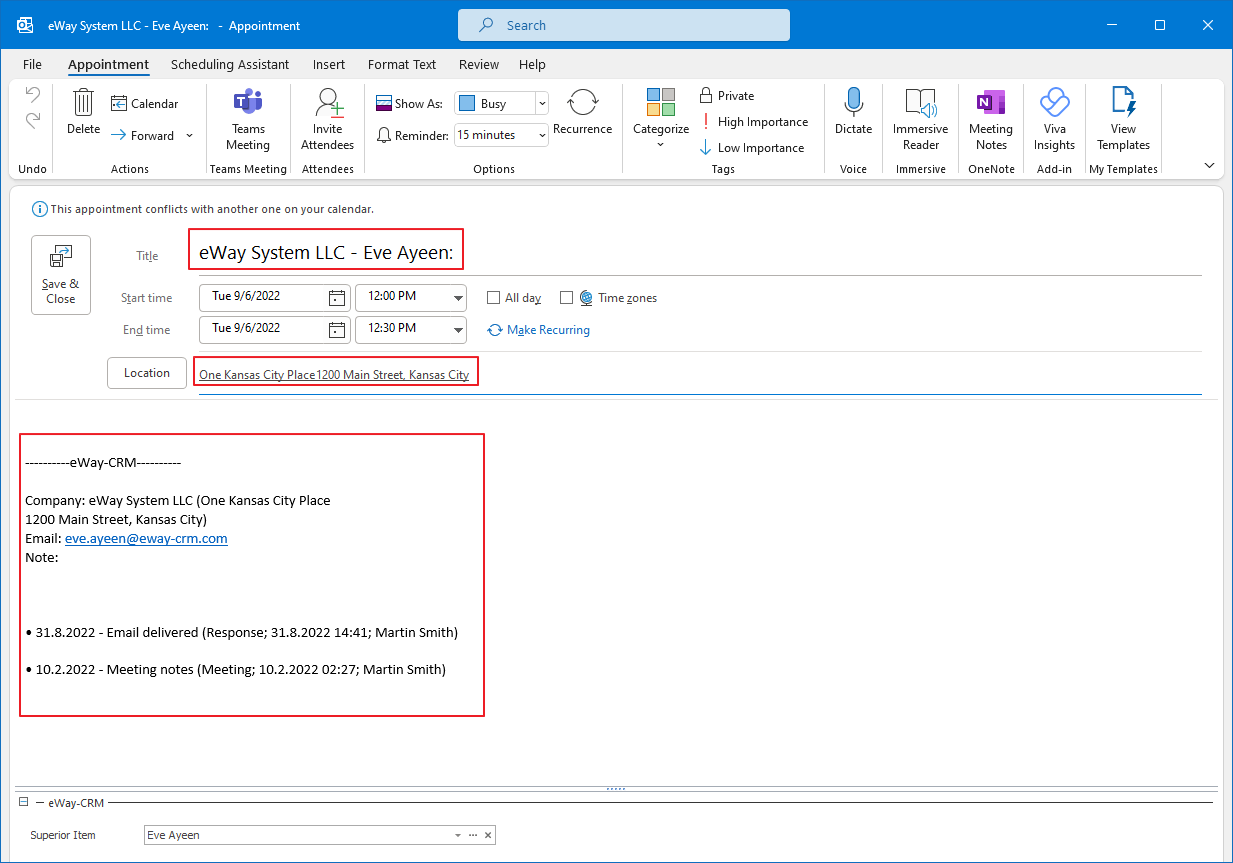The image size is (1233, 863).
Task: Mark the appointment as Private
Action: (x=727, y=95)
